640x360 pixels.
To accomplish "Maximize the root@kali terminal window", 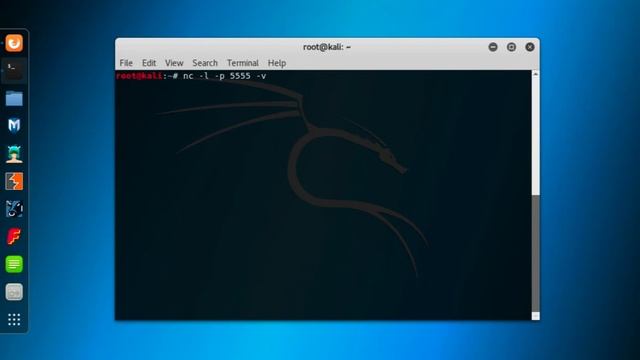I will [x=511, y=47].
